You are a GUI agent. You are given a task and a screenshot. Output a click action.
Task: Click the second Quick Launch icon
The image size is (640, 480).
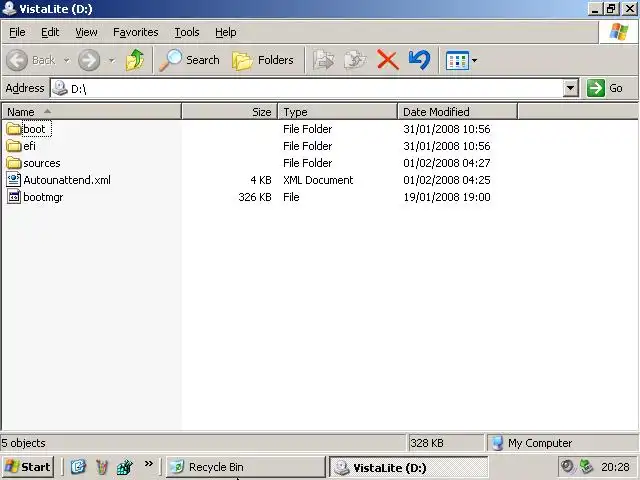pyautogui.click(x=102, y=467)
